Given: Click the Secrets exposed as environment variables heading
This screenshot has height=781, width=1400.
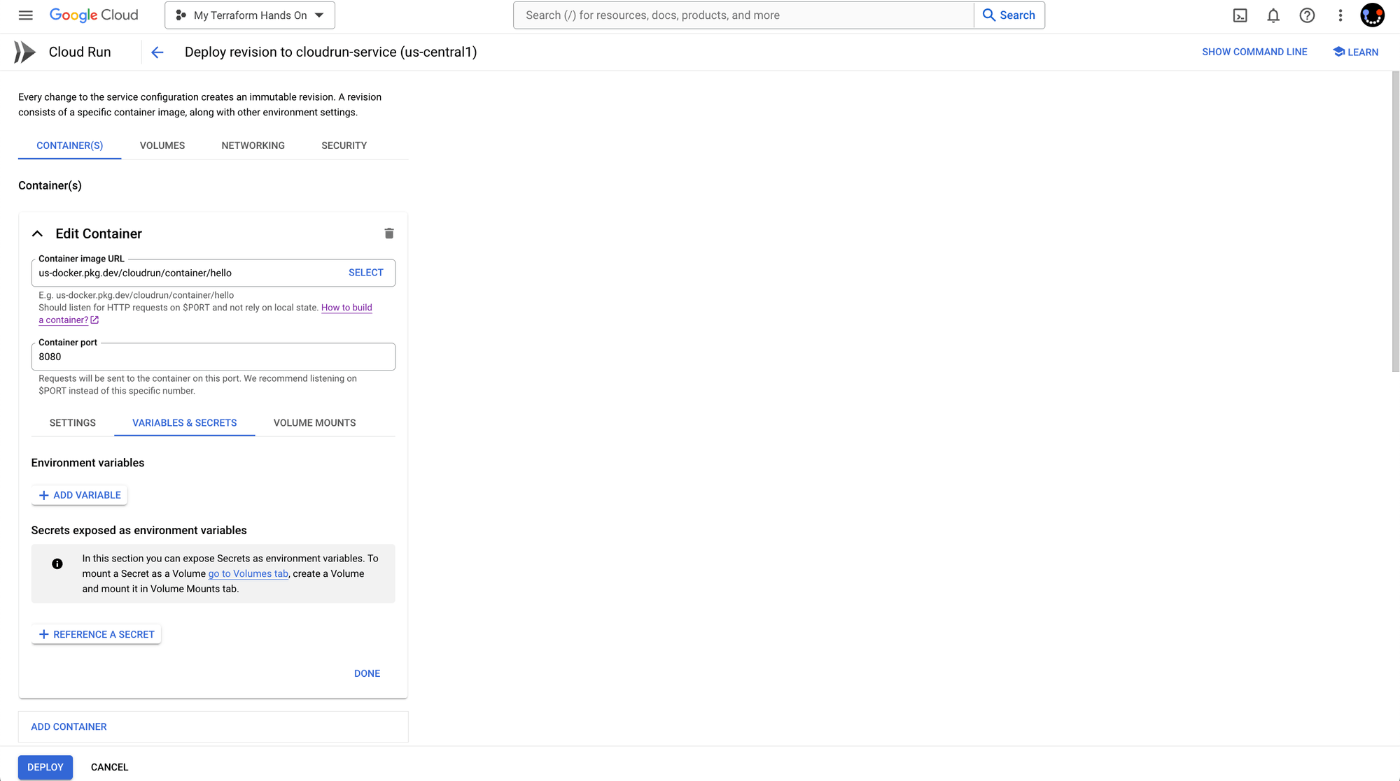Looking at the screenshot, I should (139, 530).
